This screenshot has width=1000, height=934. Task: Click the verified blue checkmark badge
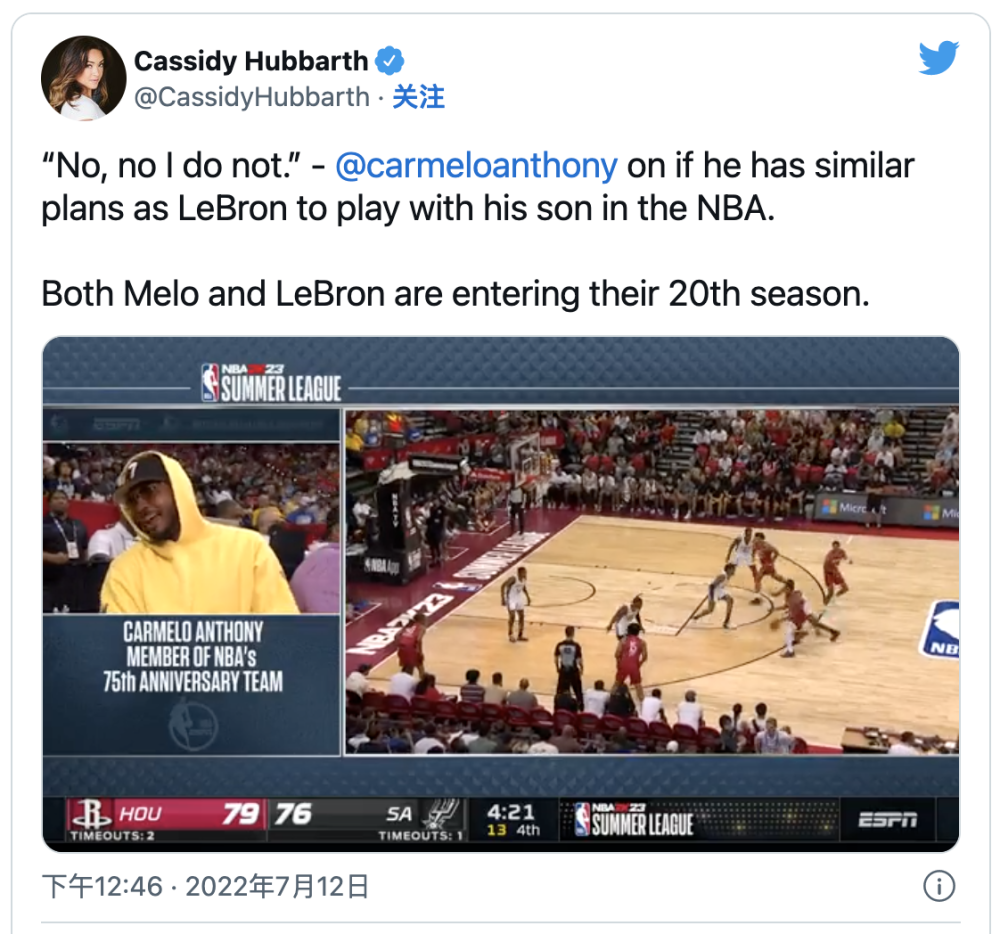pos(389,61)
